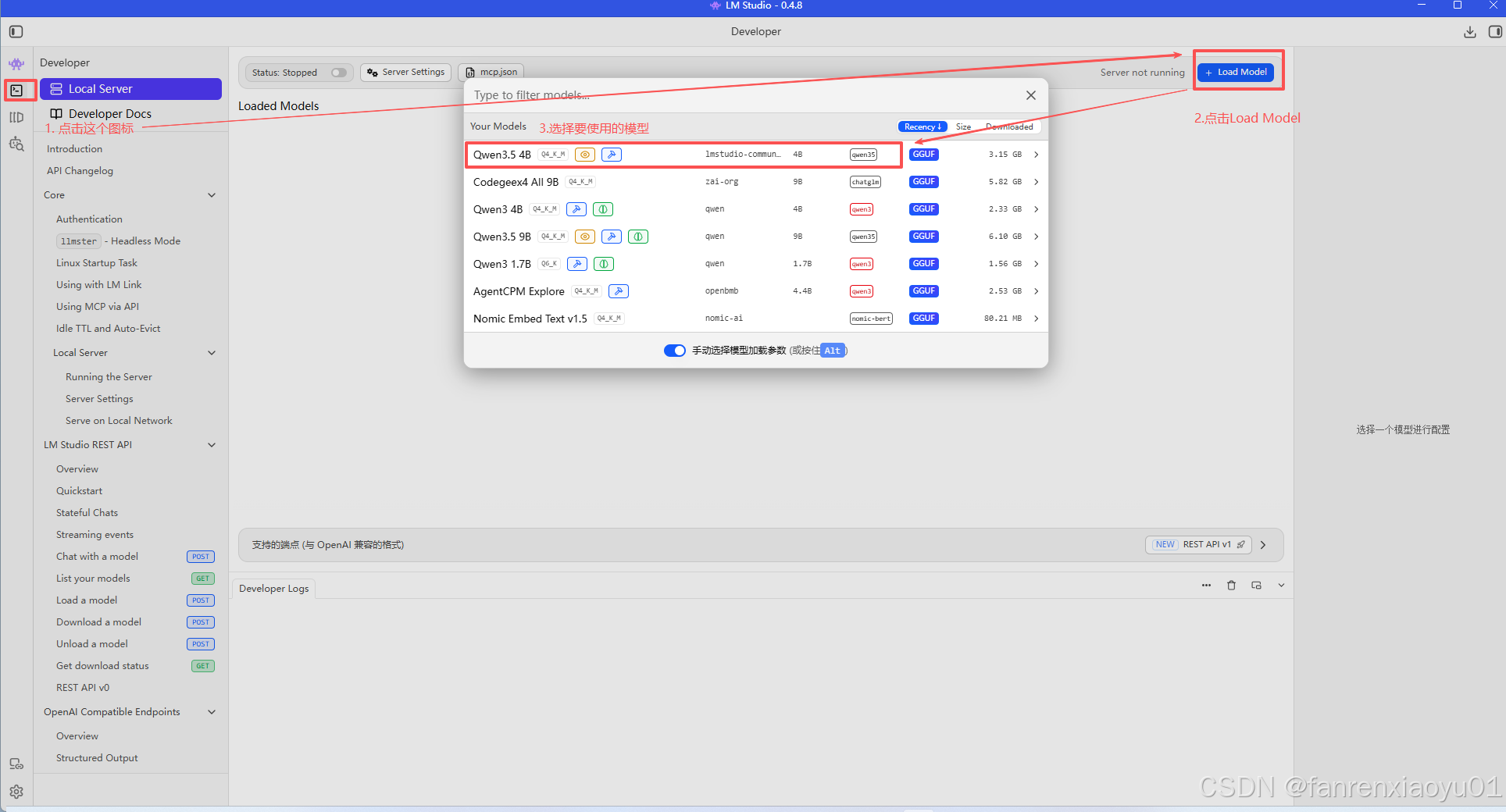Click green reasoning icon on Qwen3.5 9B
This screenshot has height=812, width=1506.
coord(638,237)
